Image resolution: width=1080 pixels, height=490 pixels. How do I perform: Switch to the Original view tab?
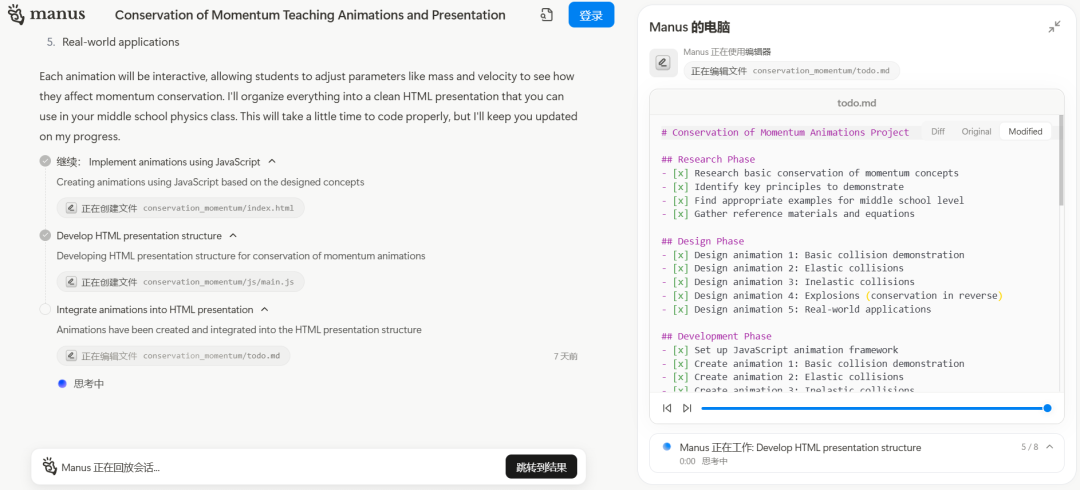tap(976, 132)
